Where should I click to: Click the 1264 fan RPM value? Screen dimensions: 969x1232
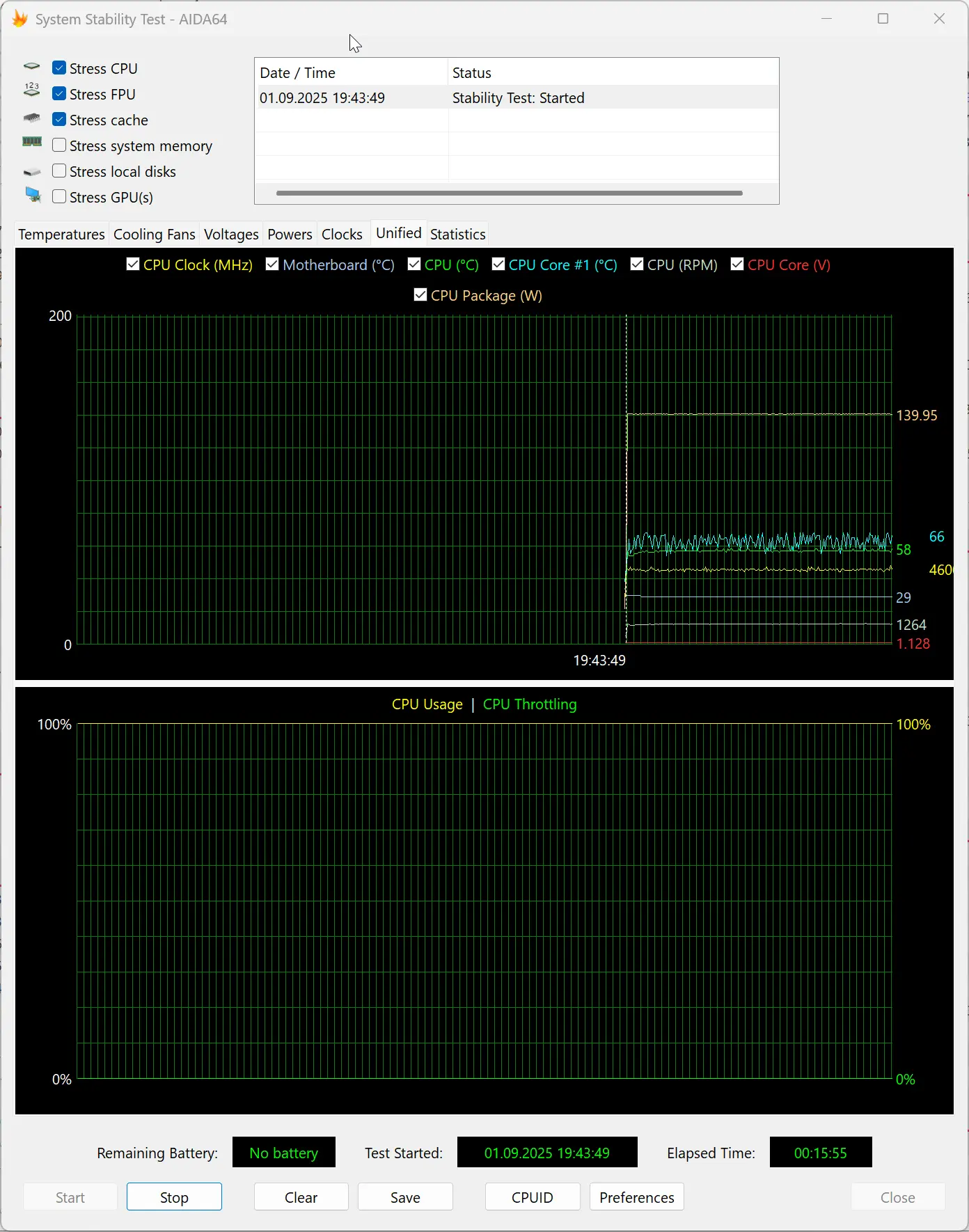pyautogui.click(x=911, y=625)
